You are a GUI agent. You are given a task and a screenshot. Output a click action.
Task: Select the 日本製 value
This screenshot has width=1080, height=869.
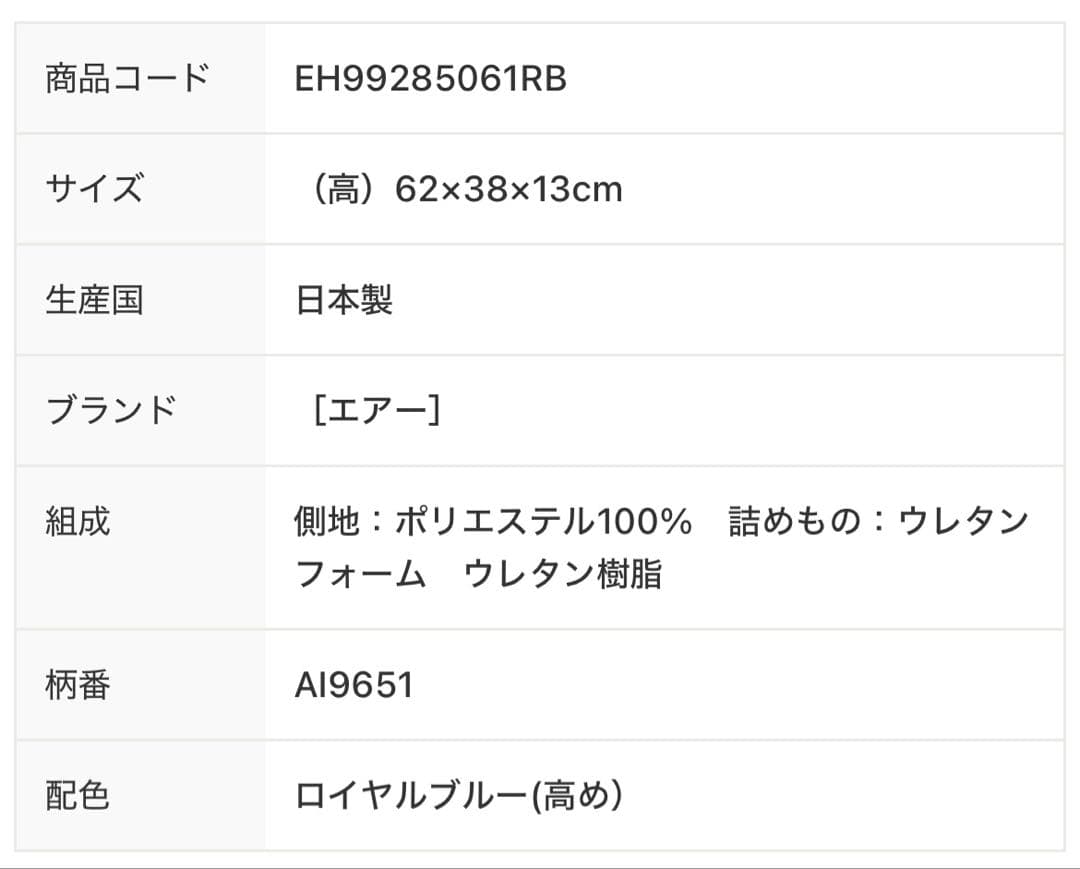pyautogui.click(x=343, y=300)
